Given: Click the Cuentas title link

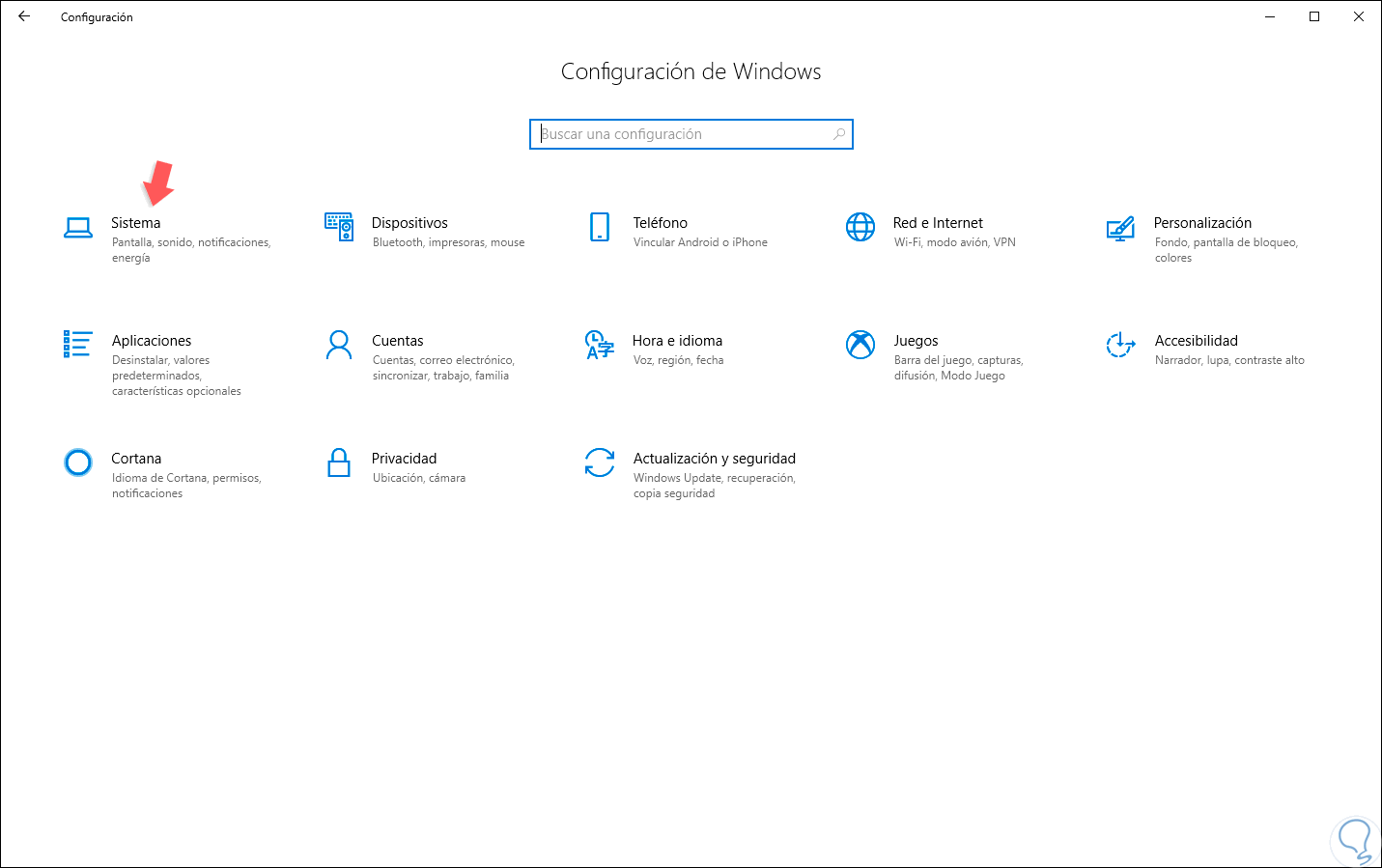Looking at the screenshot, I should tap(398, 341).
